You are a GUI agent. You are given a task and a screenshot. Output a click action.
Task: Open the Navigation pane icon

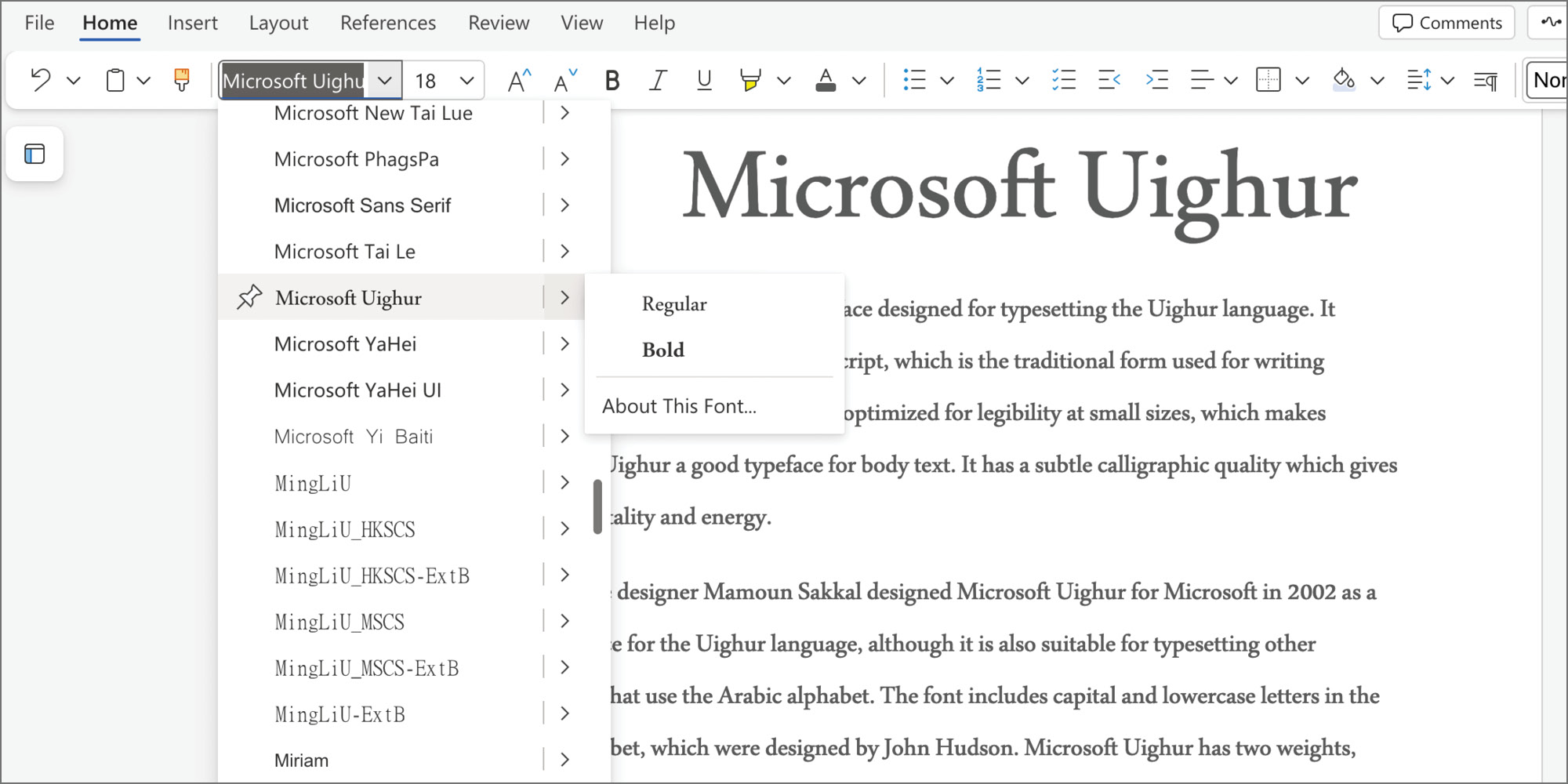point(34,154)
